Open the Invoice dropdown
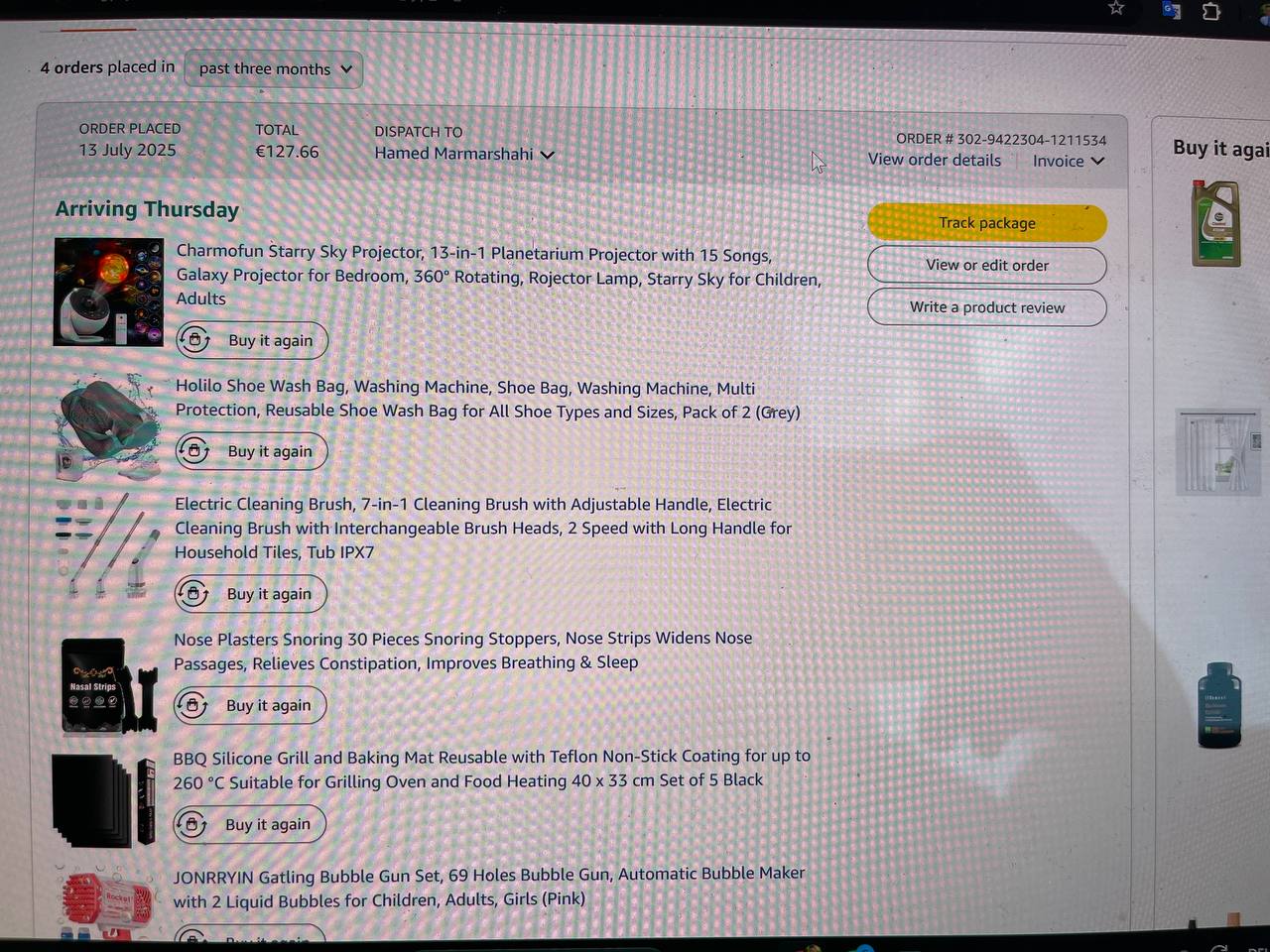This screenshot has width=1270, height=952. [x=1069, y=161]
